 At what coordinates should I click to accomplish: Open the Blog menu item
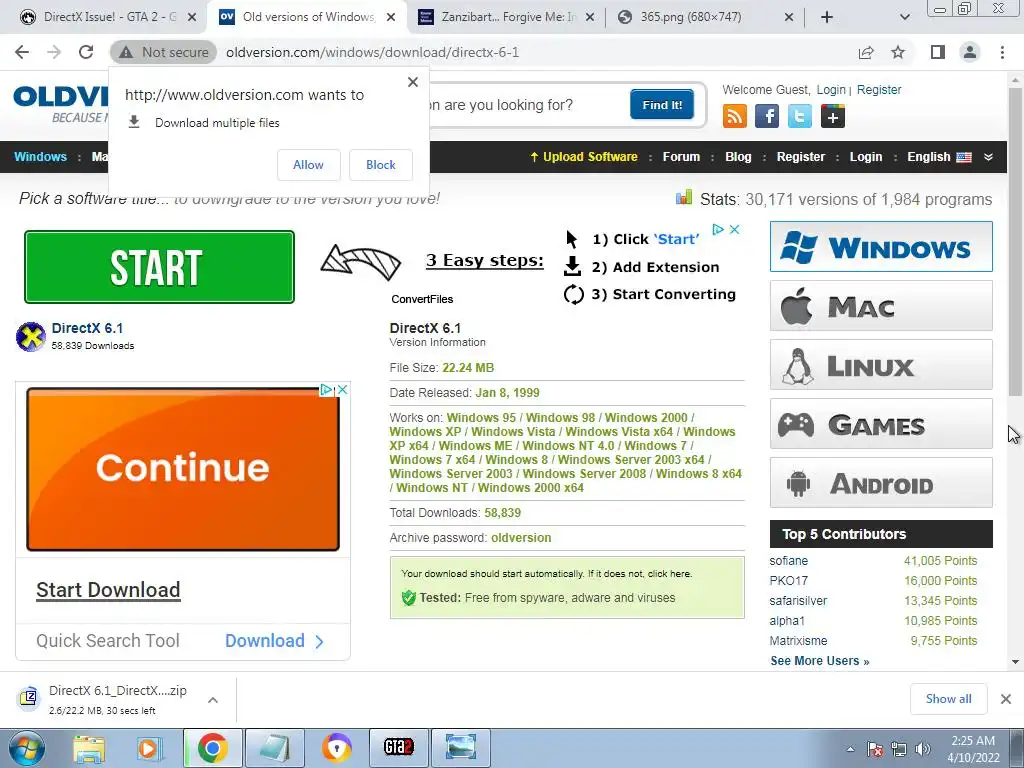[738, 157]
